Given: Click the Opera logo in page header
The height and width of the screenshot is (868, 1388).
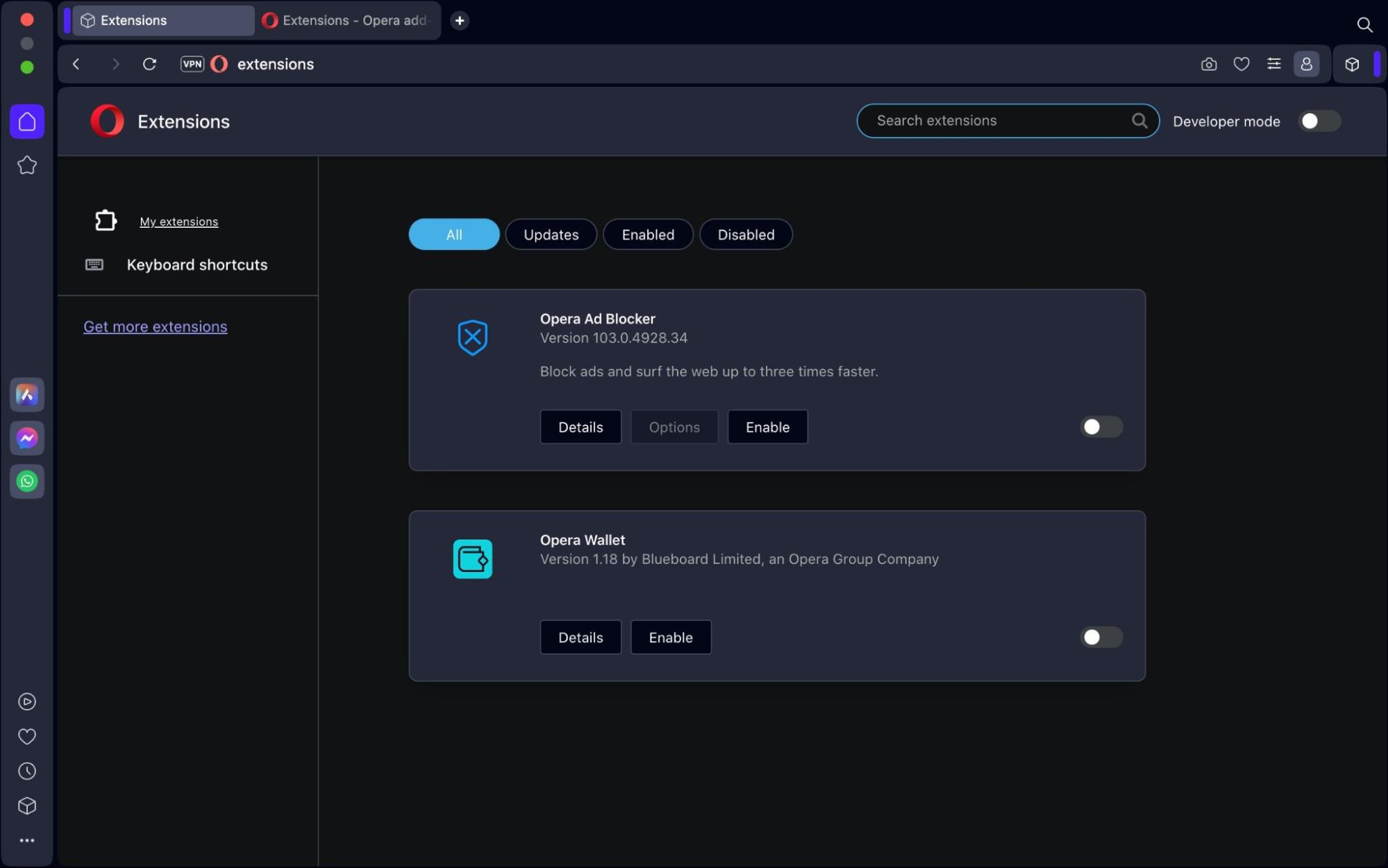Looking at the screenshot, I should click(x=108, y=122).
